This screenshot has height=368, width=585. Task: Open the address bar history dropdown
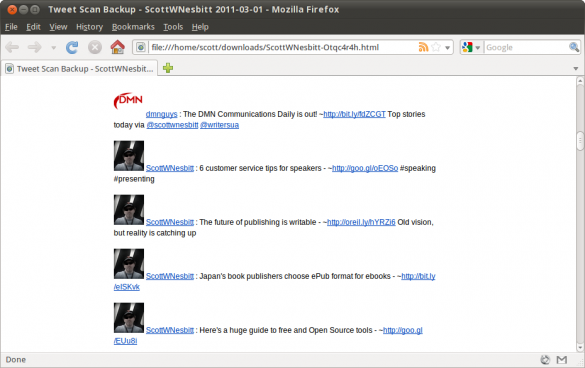(x=447, y=48)
